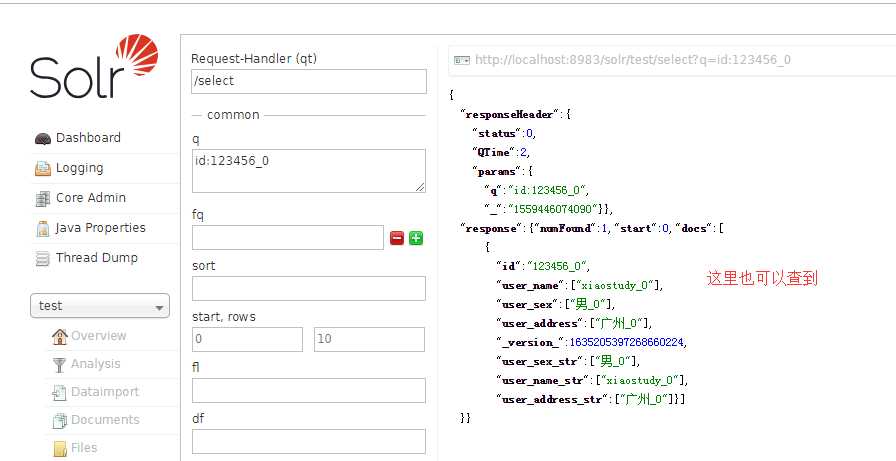Click the Java Properties jar icon
The width and height of the screenshot is (896, 461).
click(x=43, y=229)
